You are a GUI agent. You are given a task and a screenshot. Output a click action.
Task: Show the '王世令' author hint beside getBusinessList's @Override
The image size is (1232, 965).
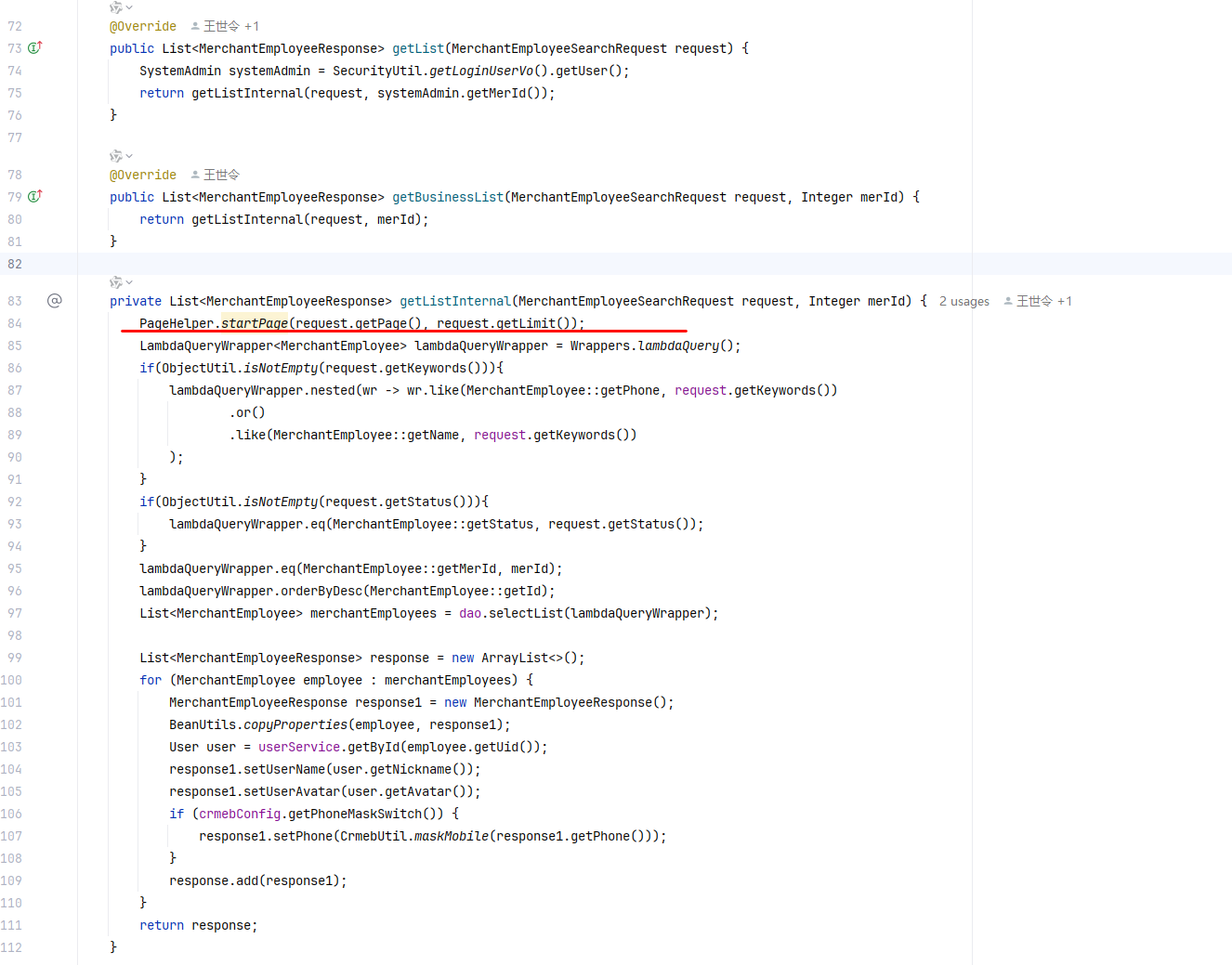click(216, 175)
